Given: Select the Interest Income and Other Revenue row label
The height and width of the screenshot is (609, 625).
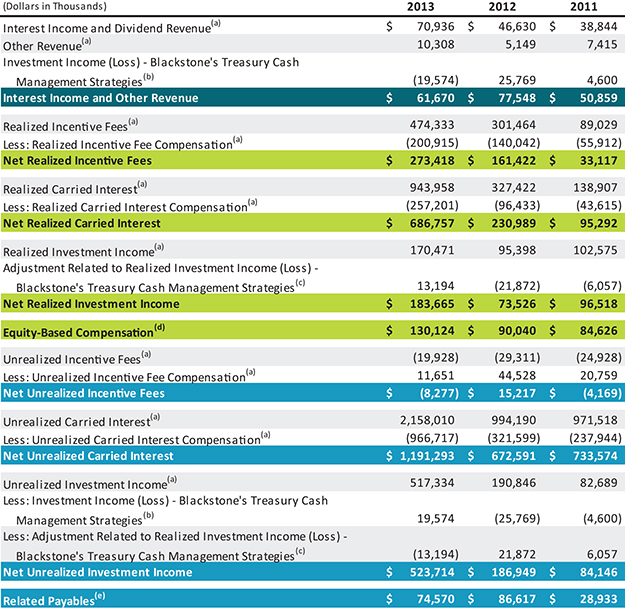Looking at the screenshot, I should [x=99, y=97].
